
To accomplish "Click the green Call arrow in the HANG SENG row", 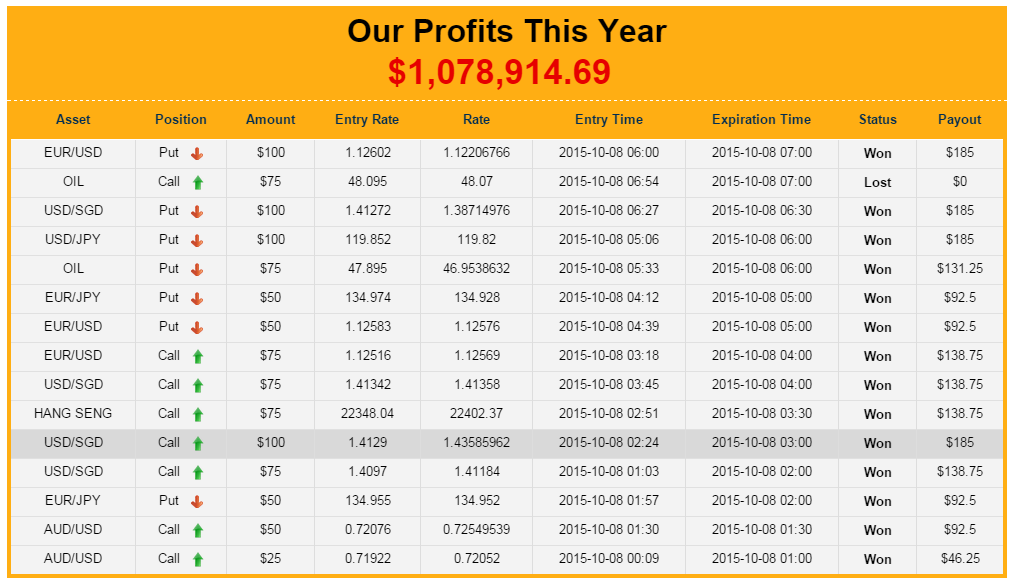I will [x=198, y=414].
